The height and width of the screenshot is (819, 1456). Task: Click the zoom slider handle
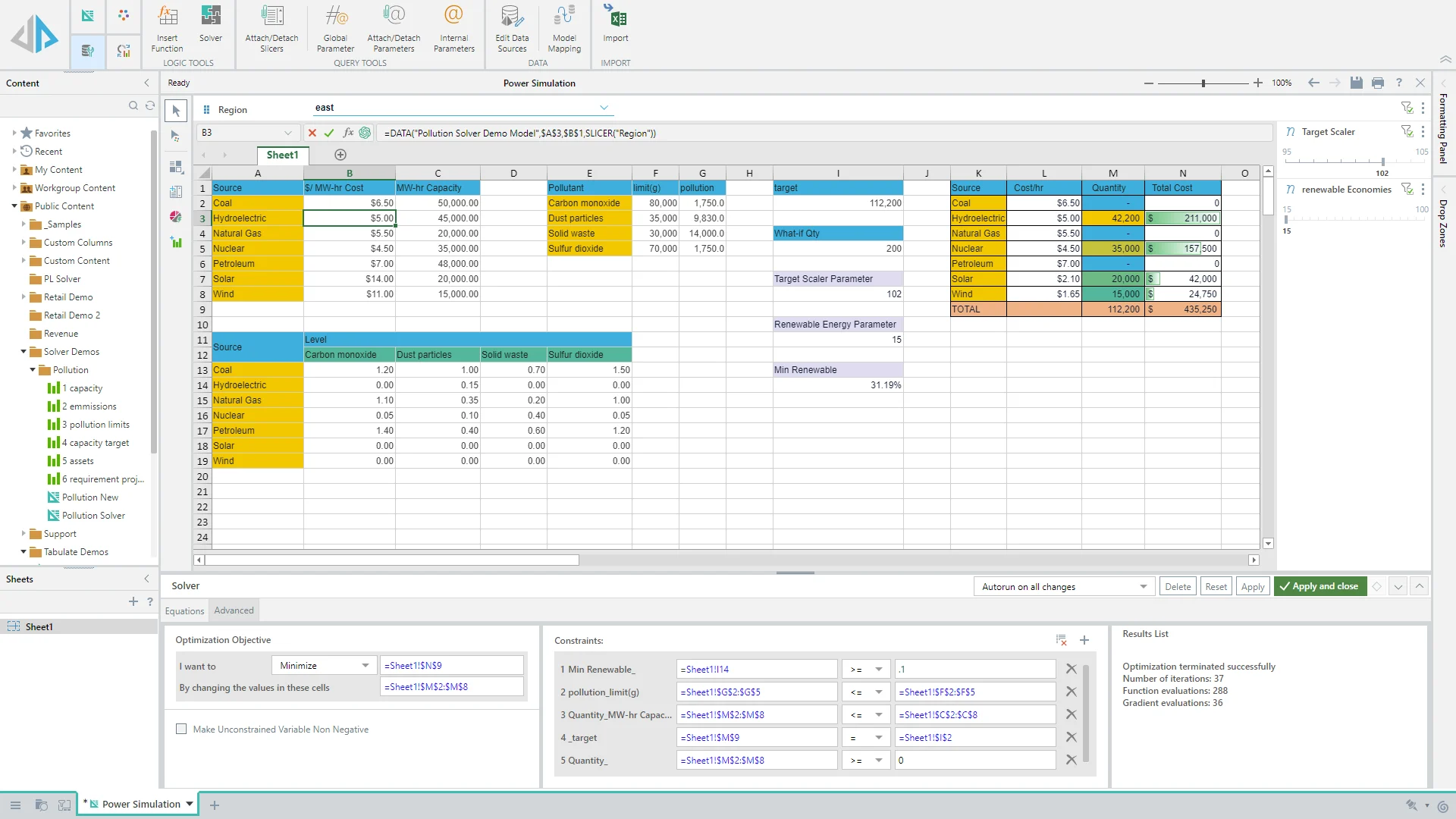(1203, 83)
